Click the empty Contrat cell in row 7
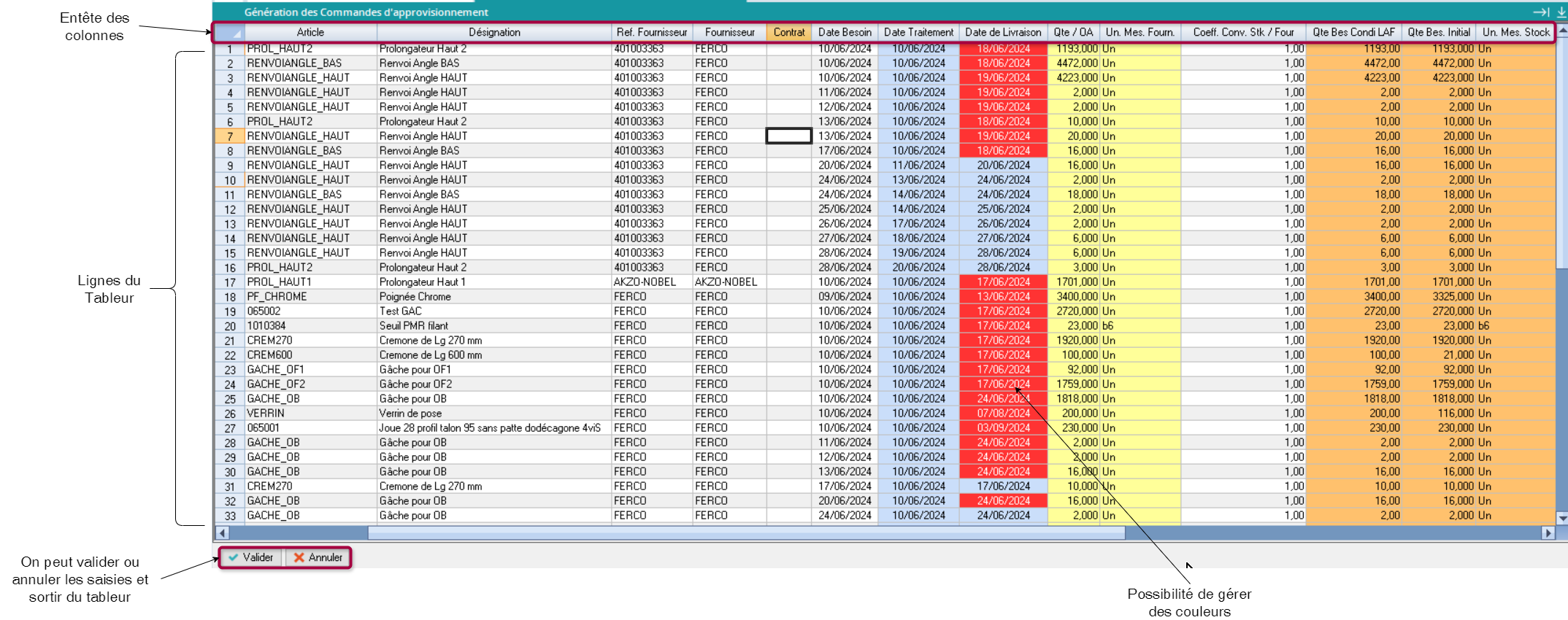Viewport: 1568px width, 620px height. 788,136
